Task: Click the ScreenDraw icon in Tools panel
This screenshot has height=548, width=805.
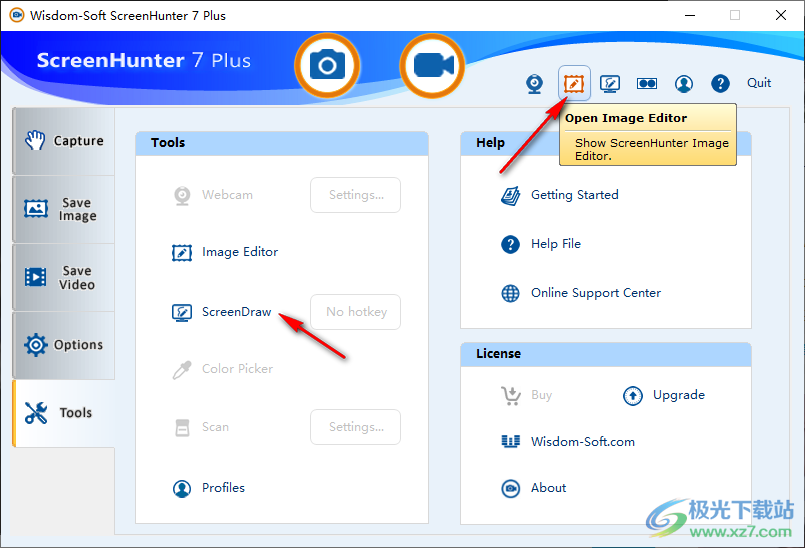Action: point(182,312)
